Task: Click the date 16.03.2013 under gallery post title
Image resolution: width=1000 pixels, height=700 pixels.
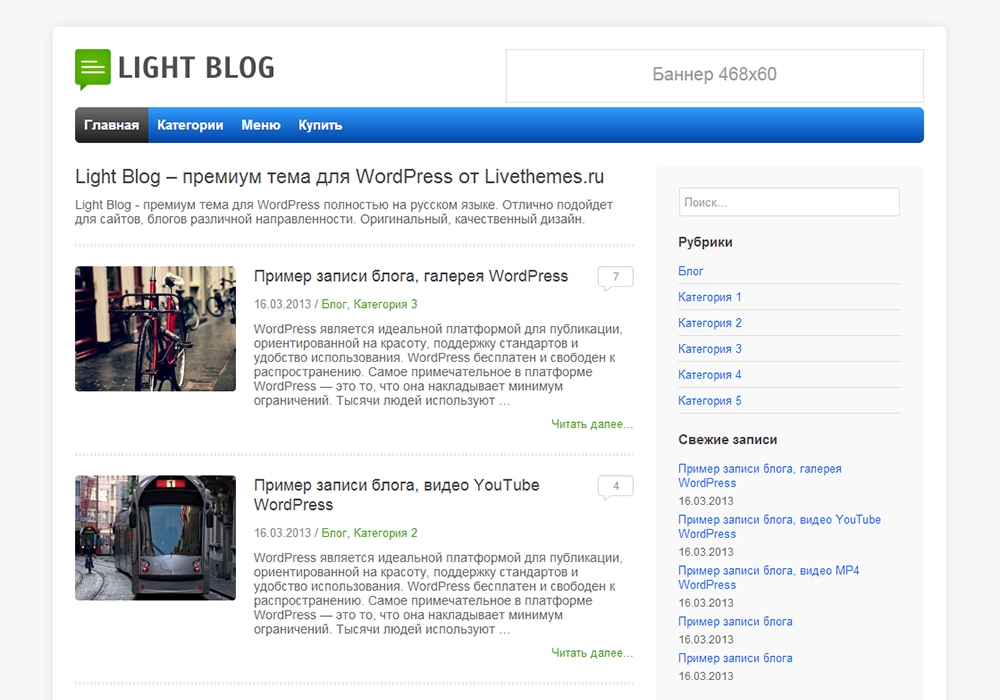Action: pos(283,304)
